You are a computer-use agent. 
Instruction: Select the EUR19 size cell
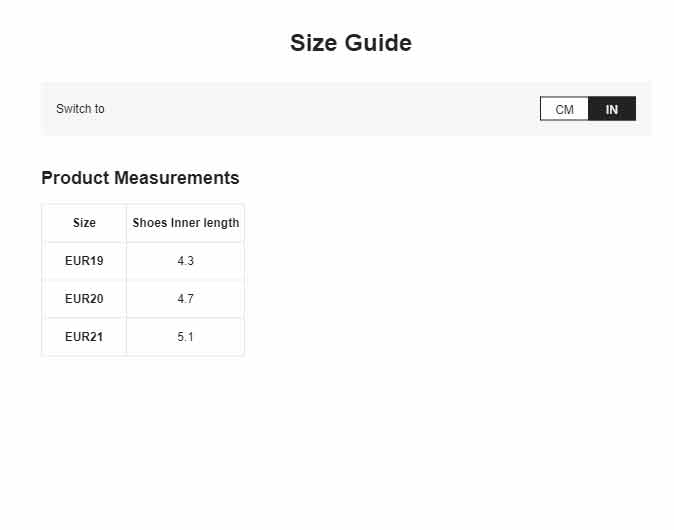point(84,261)
